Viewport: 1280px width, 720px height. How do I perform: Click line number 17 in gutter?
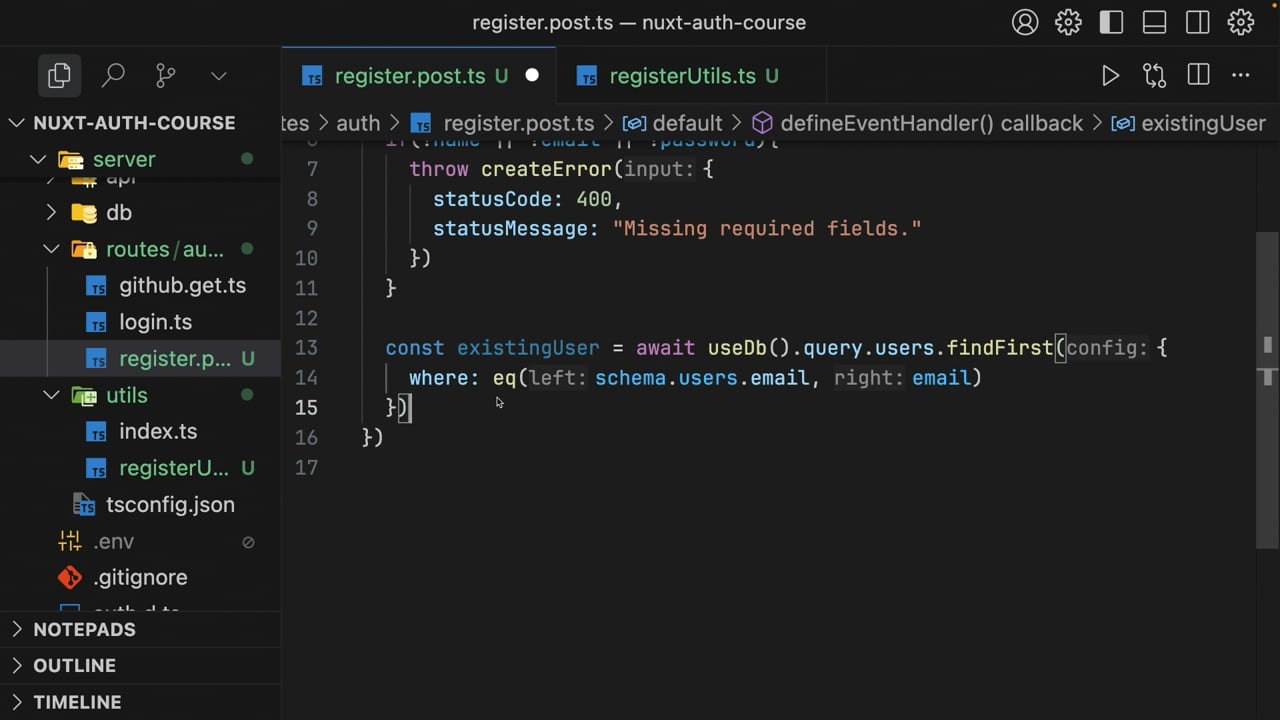[x=306, y=467]
